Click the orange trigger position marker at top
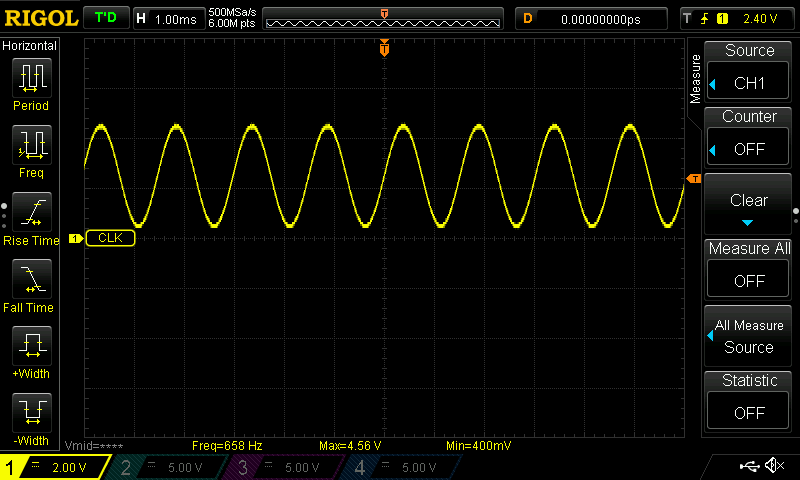 (x=384, y=48)
